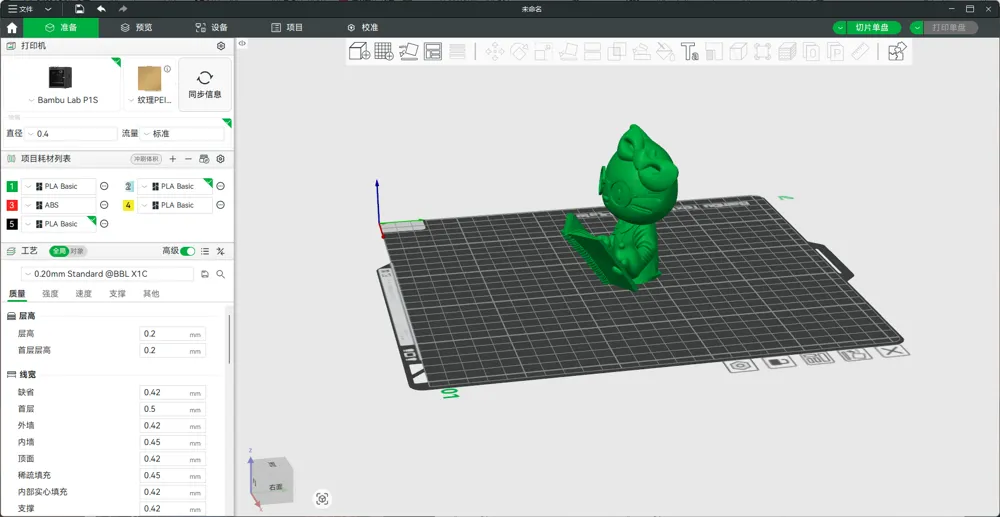Click arrange all objects icon
Image resolution: width=1000 pixels, height=517 pixels.
click(433, 51)
